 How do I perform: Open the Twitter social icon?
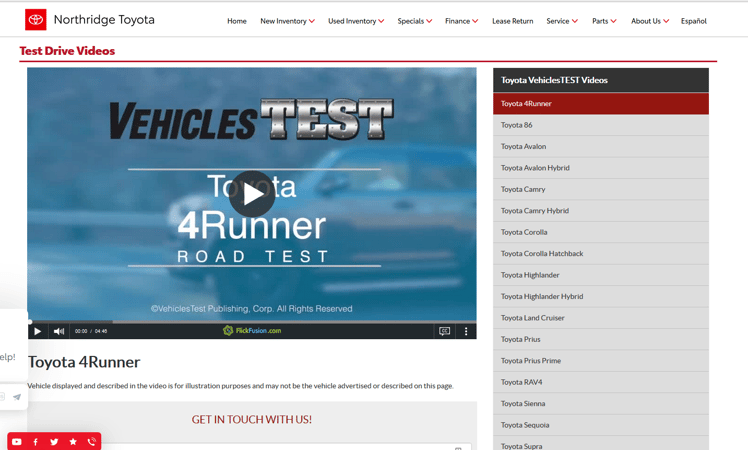[x=54, y=441]
